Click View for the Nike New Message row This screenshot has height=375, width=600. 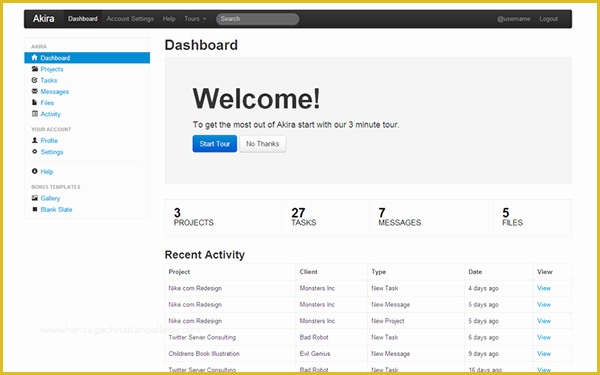(x=544, y=305)
